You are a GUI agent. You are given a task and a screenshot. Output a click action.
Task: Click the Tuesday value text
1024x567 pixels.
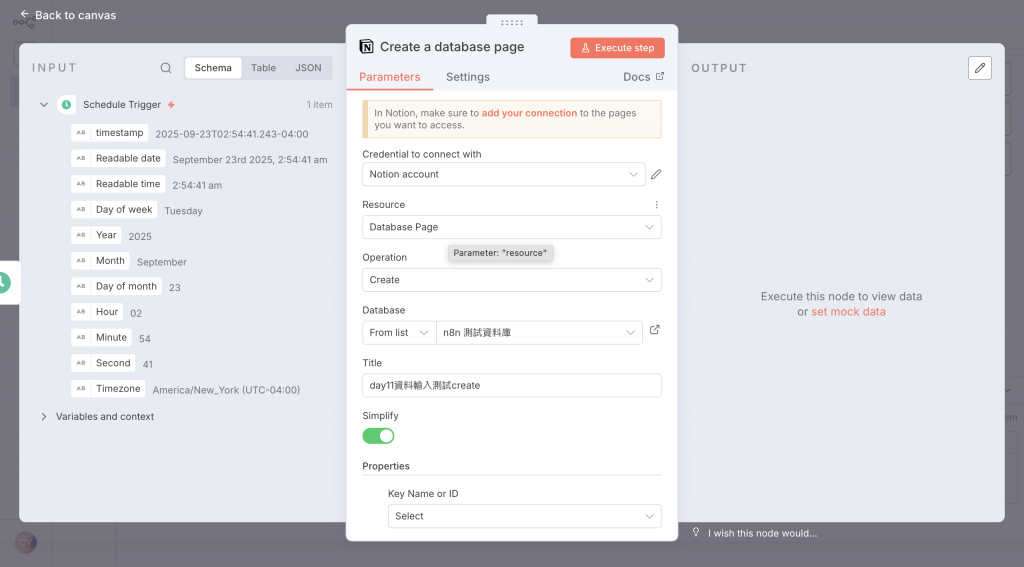[x=184, y=211]
